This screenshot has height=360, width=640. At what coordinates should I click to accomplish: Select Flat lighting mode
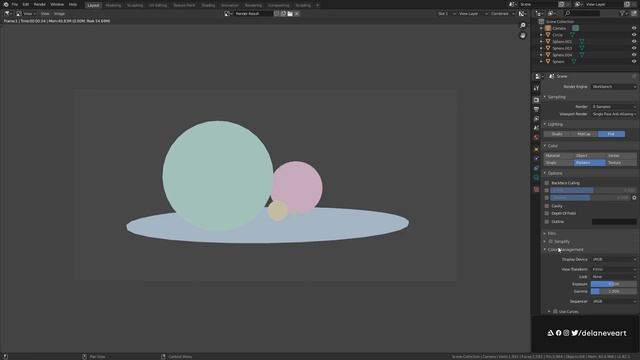click(611, 134)
